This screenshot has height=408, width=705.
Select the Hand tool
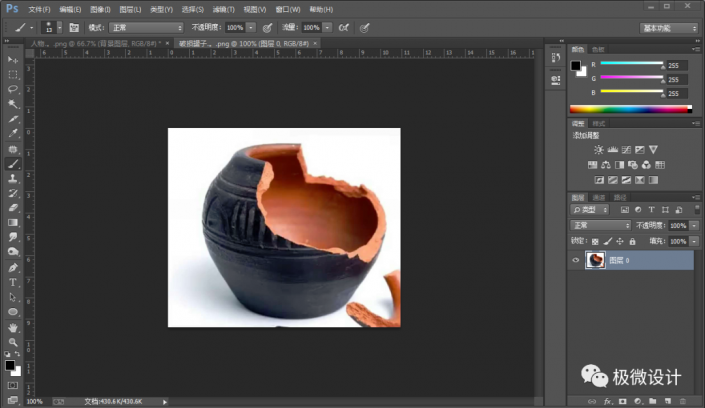point(13,327)
